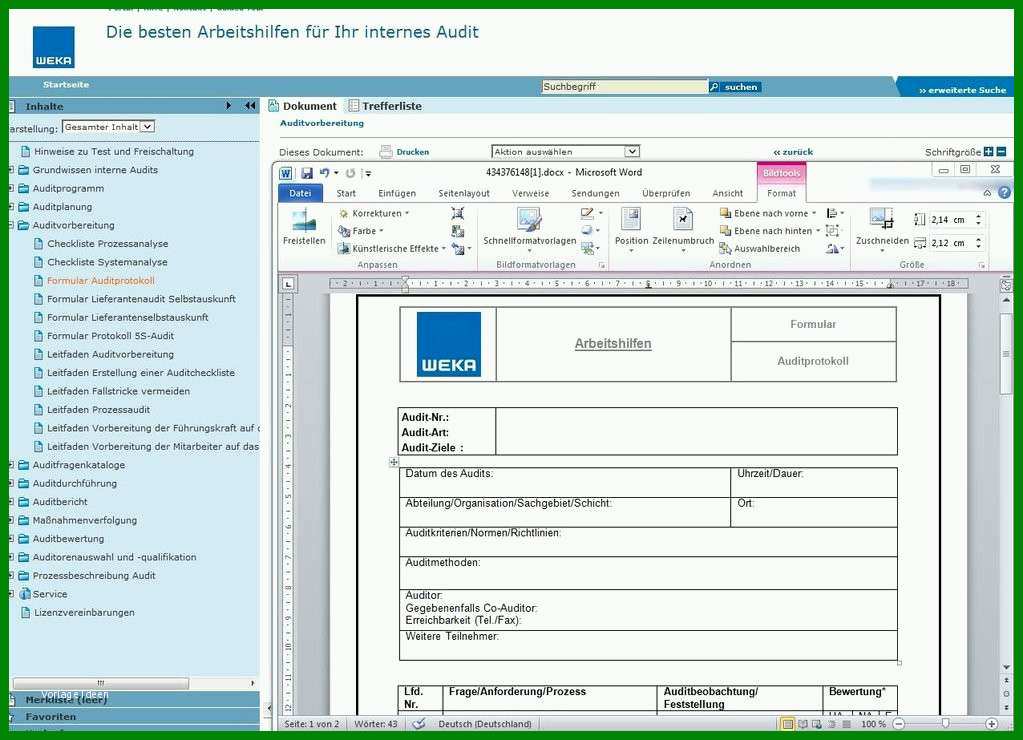The height and width of the screenshot is (740, 1023).
Task: Collapse the Auditvorbereitung folder
Action: pyautogui.click(x=12, y=225)
